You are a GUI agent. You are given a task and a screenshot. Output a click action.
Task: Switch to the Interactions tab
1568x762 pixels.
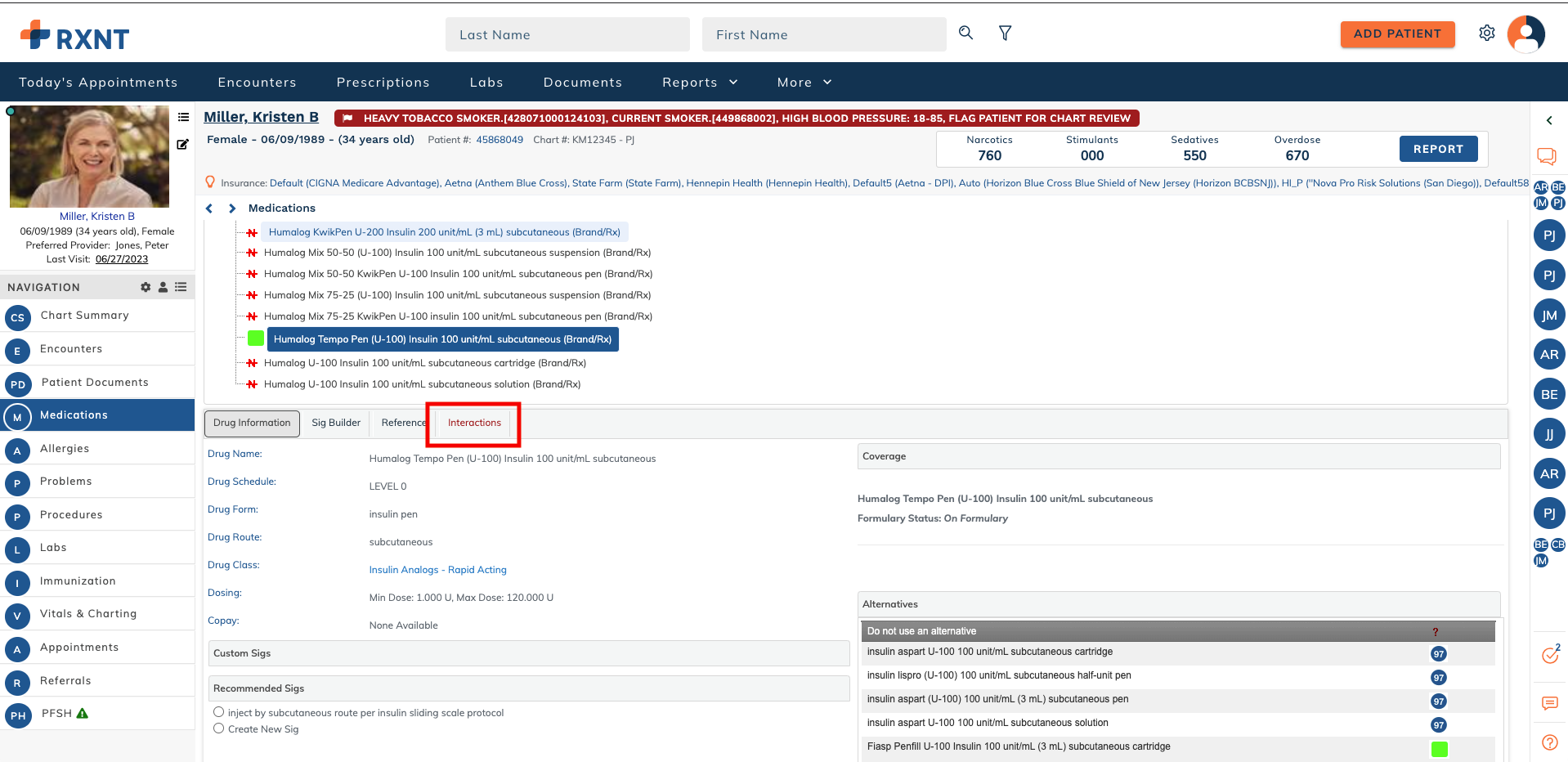[x=474, y=423]
